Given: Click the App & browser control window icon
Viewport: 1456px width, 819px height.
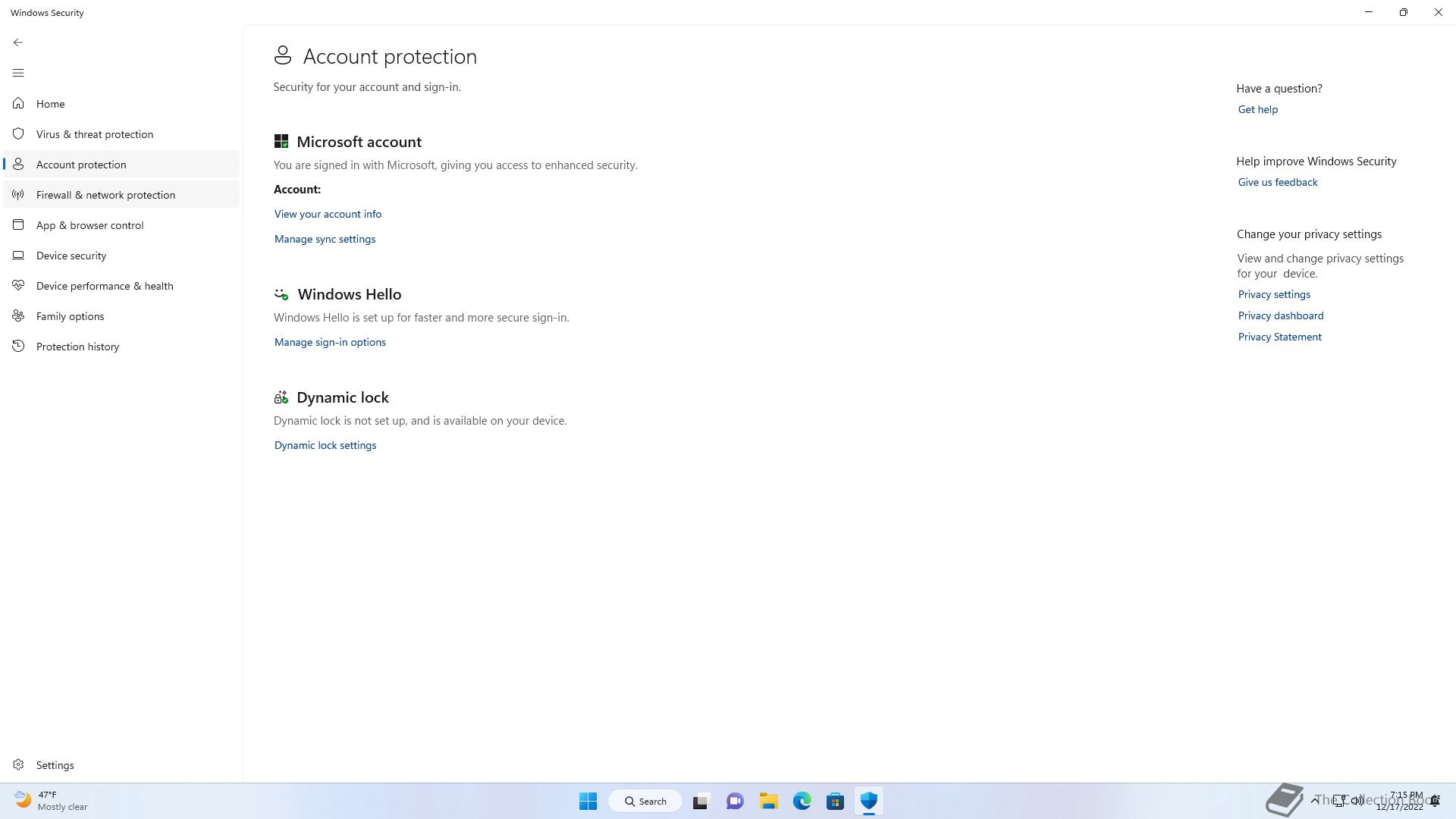Looking at the screenshot, I should (x=18, y=224).
